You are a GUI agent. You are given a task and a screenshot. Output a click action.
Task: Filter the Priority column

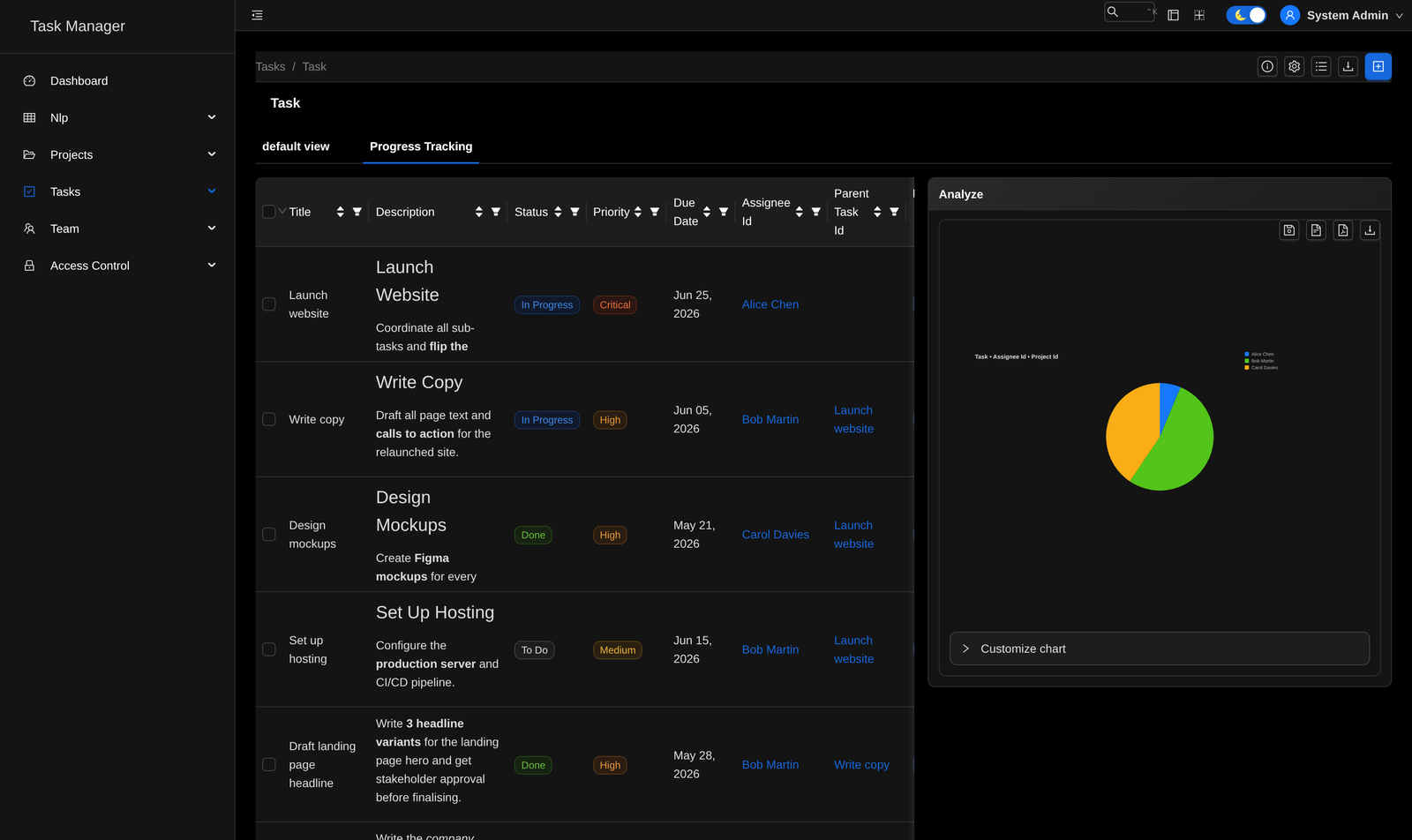[x=655, y=212]
